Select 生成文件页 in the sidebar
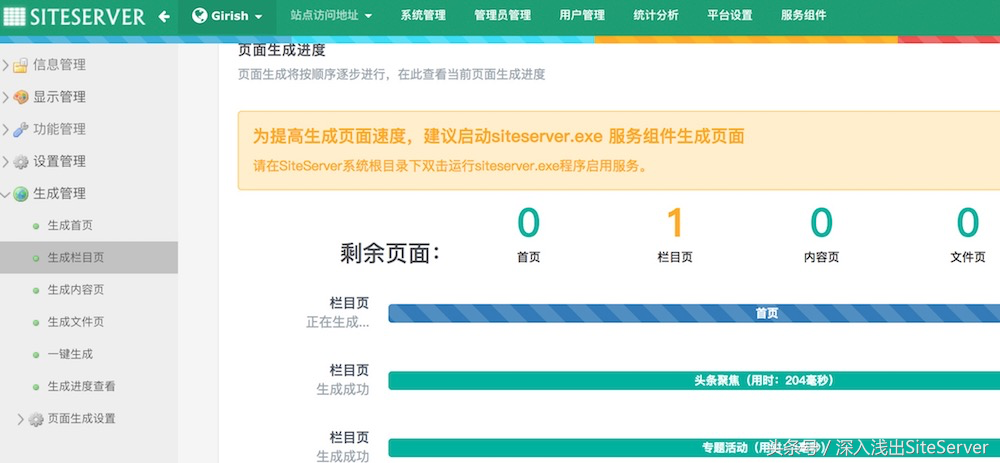Viewport: 1000px width, 463px height. [76, 322]
